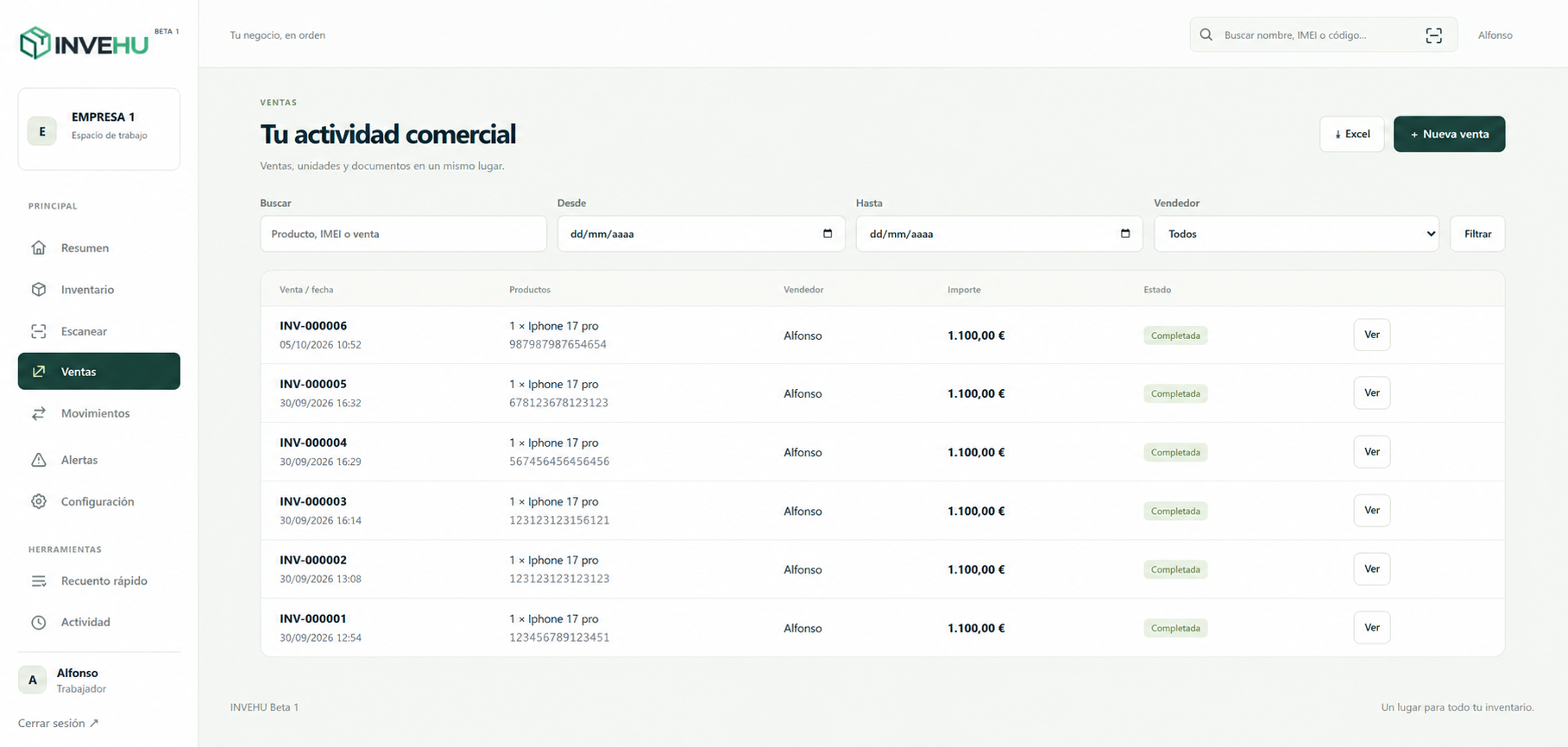This screenshot has height=747, width=1568.
Task: Click the barcode scan icon in search bar
Action: click(1433, 35)
